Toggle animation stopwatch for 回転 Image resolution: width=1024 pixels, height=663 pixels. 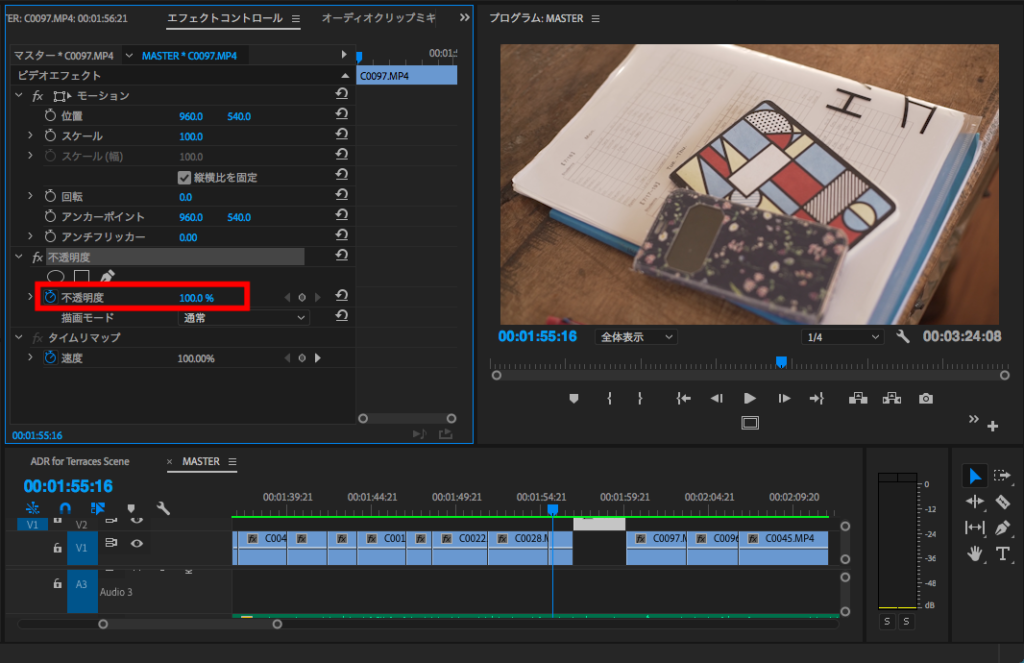pyautogui.click(x=50, y=197)
